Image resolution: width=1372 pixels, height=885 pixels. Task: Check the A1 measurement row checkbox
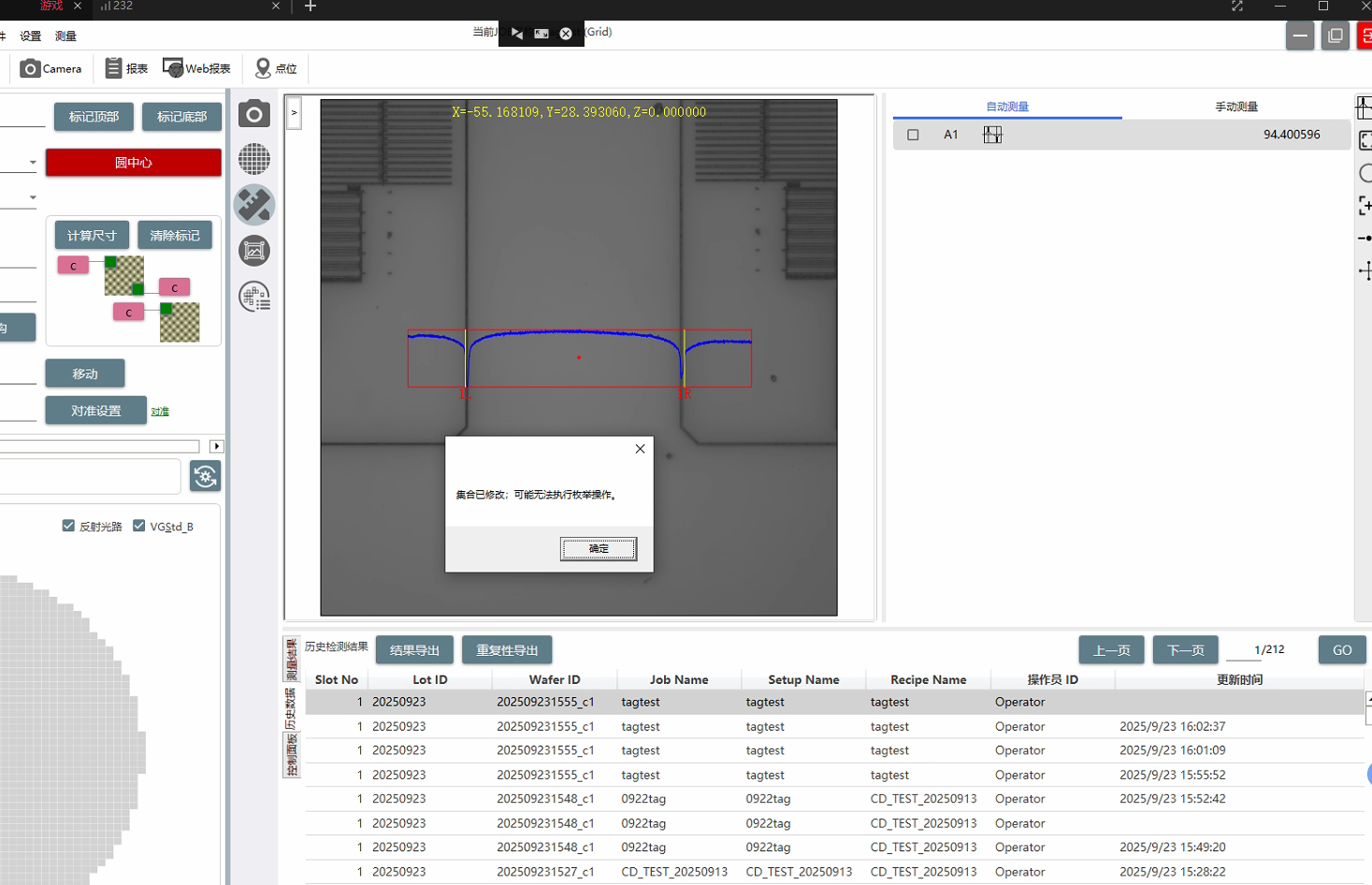click(913, 135)
